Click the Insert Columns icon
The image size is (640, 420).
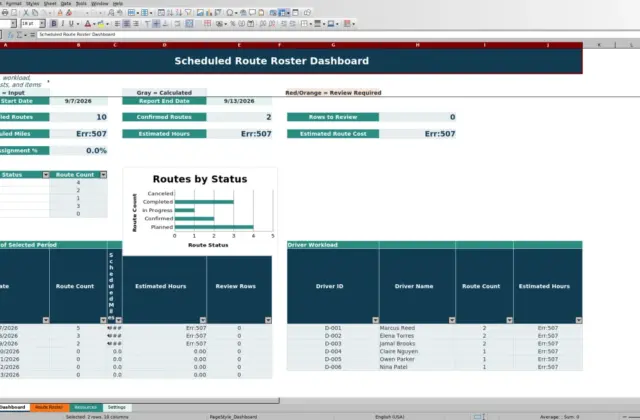pyautogui.click(x=145, y=13)
